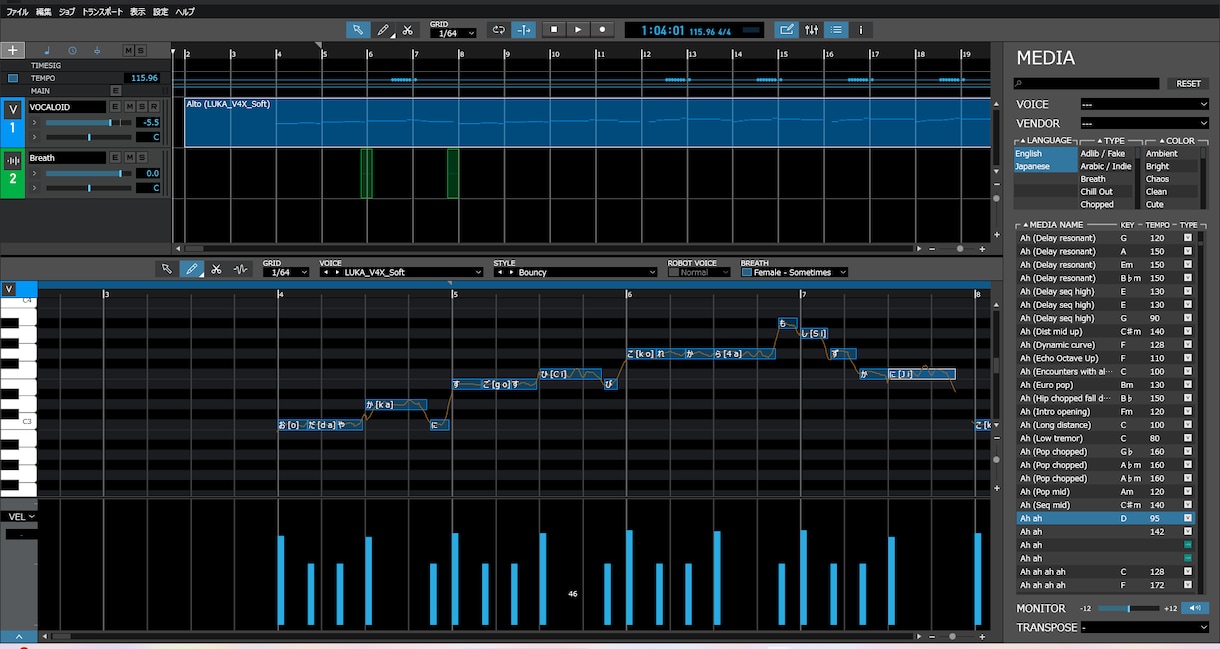Solo the VOCALOID track
The image size is (1220, 649).
click(142, 107)
